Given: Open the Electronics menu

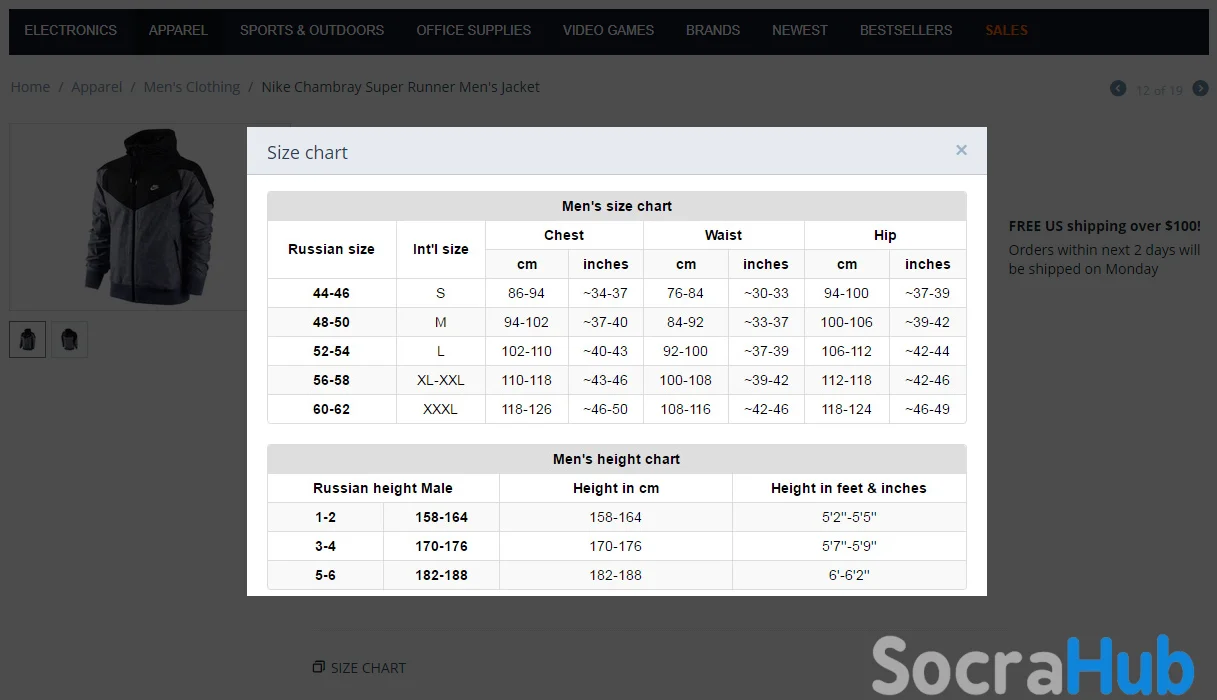Looking at the screenshot, I should click(70, 30).
